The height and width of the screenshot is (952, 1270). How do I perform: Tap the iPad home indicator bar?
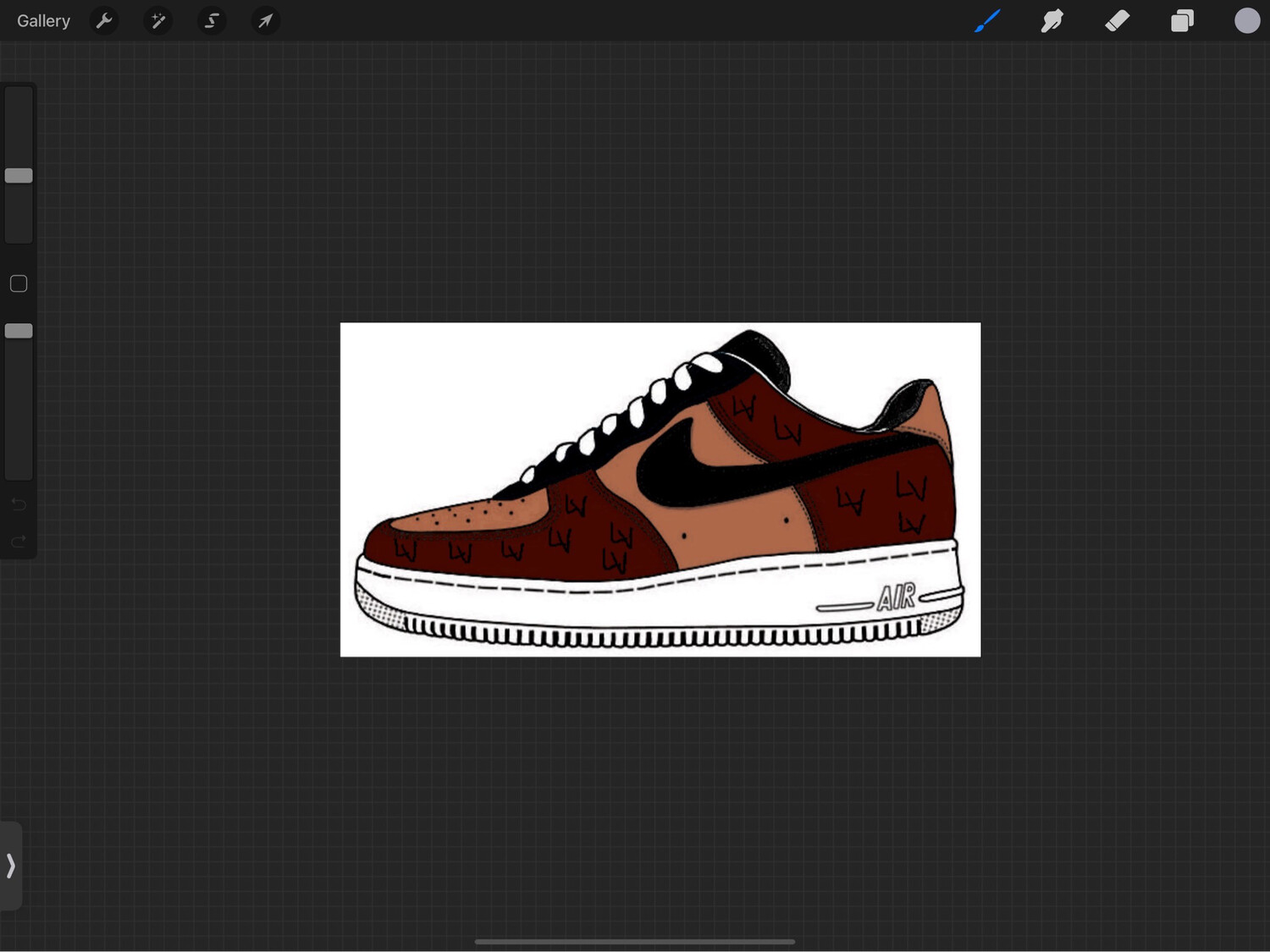635,941
